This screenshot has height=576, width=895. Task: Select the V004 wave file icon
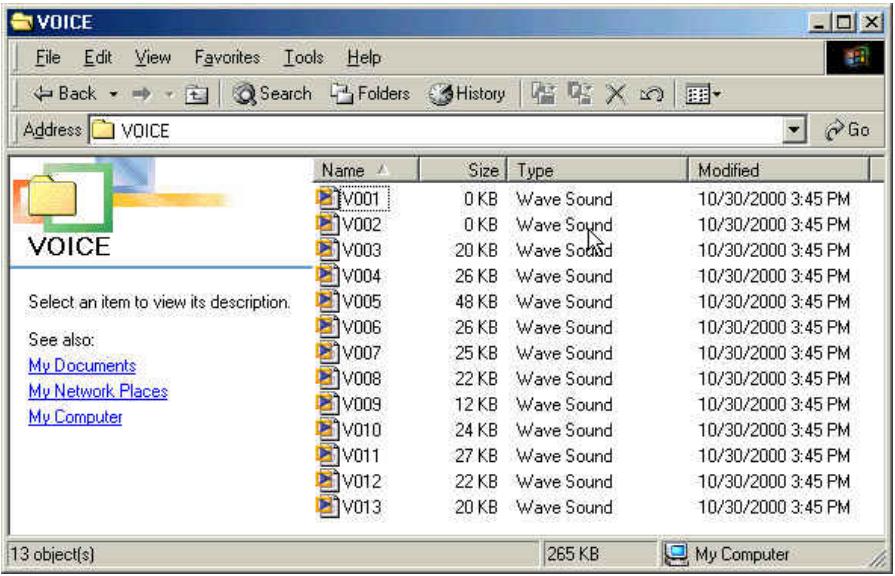point(326,275)
